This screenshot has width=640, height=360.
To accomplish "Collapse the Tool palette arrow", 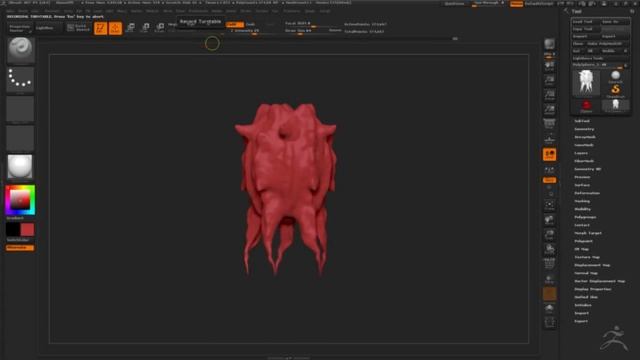I will pyautogui.click(x=566, y=11).
